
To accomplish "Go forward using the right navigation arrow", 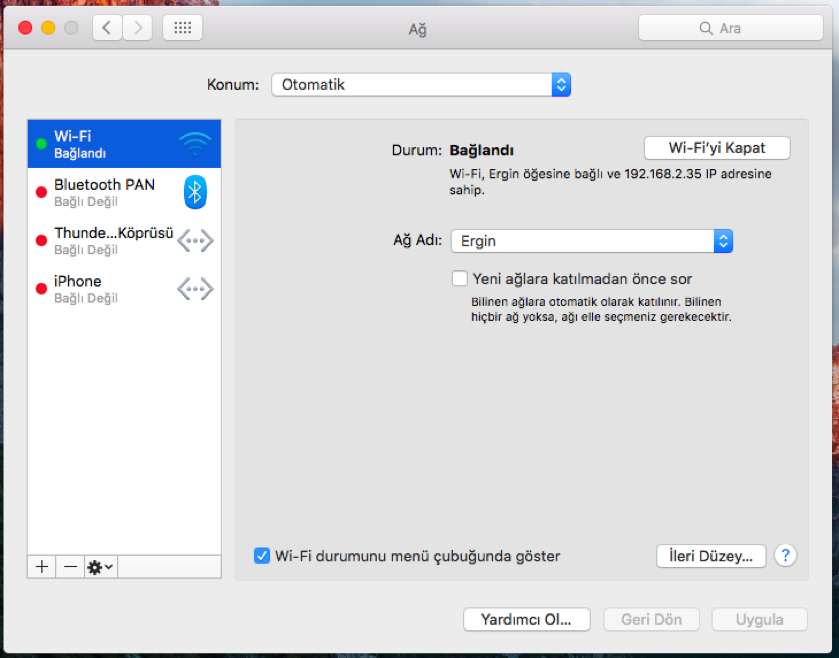I will tap(137, 27).
